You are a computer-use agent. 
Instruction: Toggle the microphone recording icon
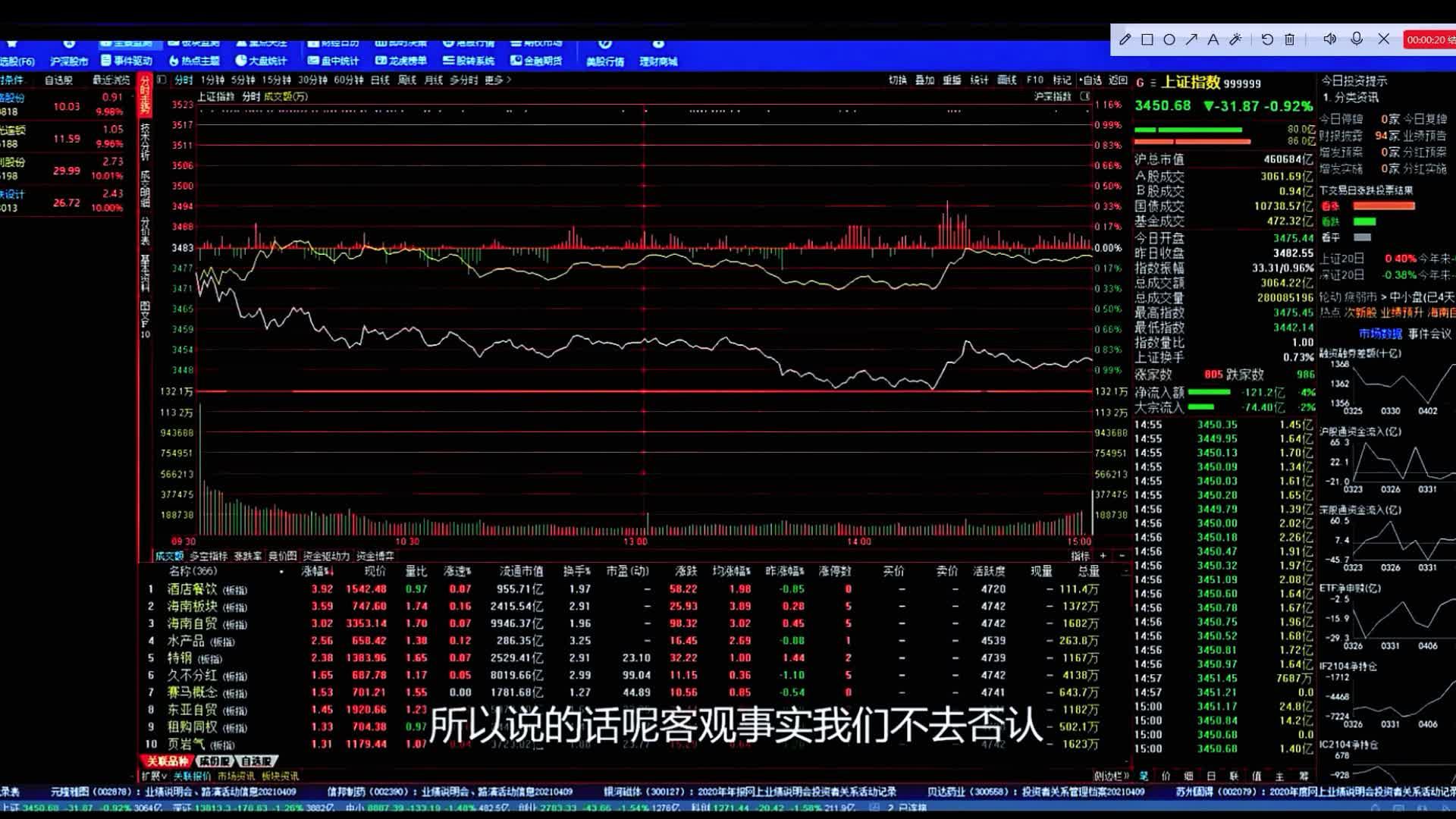coord(1357,39)
